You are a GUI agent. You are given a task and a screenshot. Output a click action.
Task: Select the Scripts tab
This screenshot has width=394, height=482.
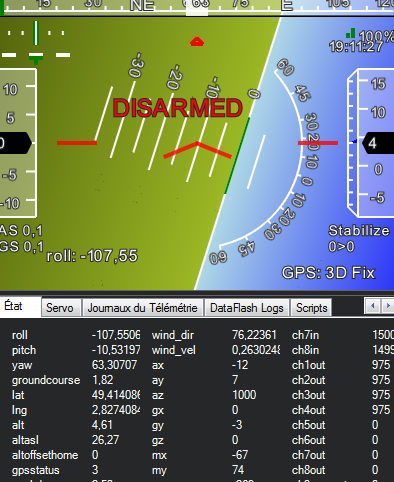click(x=312, y=307)
